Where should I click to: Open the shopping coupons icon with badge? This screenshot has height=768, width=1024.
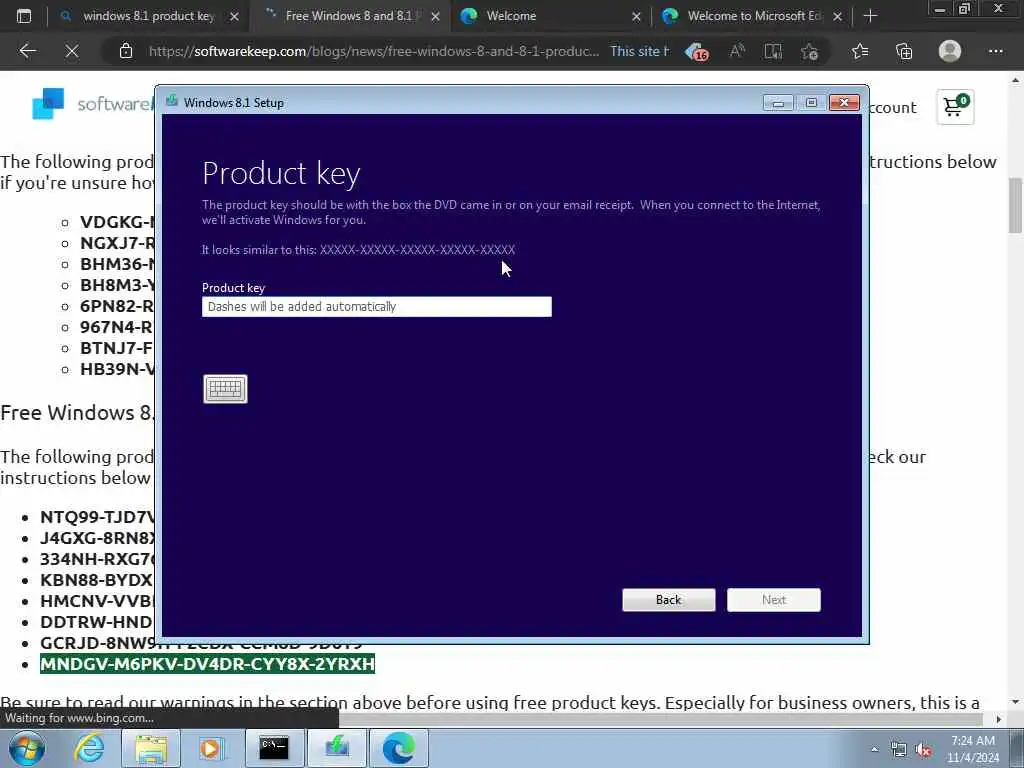[697, 52]
